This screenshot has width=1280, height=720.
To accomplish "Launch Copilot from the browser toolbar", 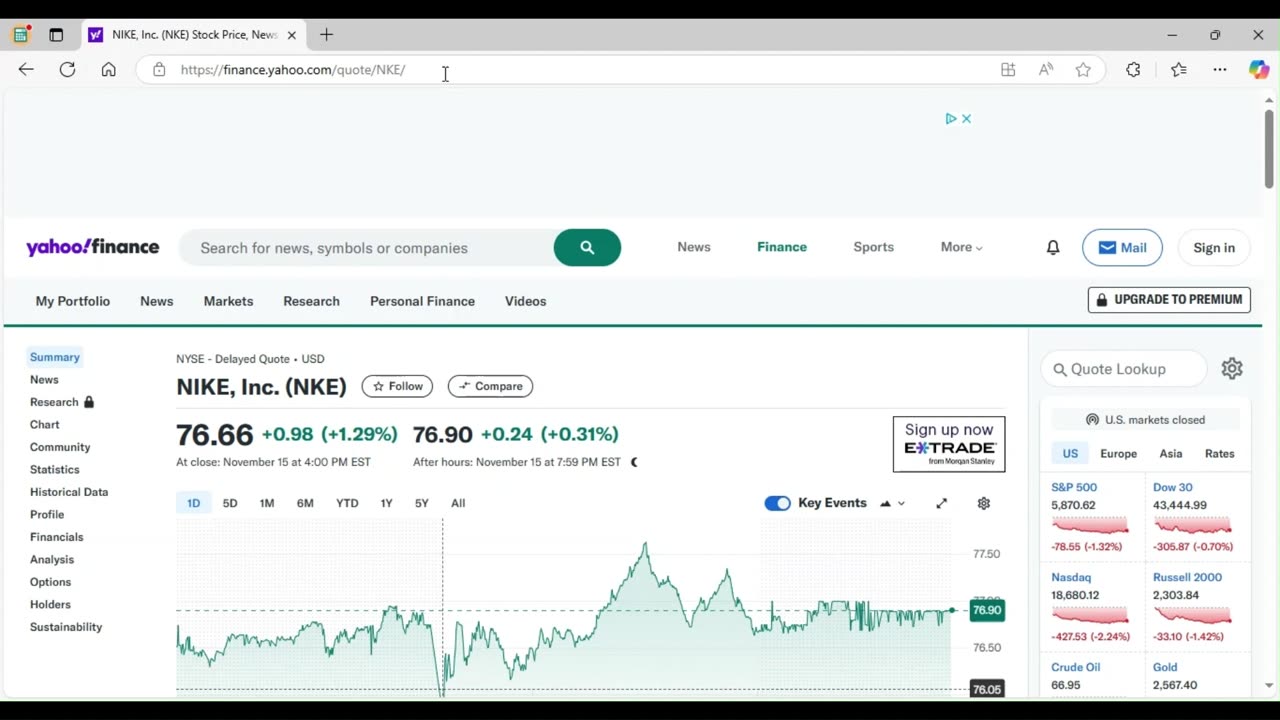I will (1259, 70).
